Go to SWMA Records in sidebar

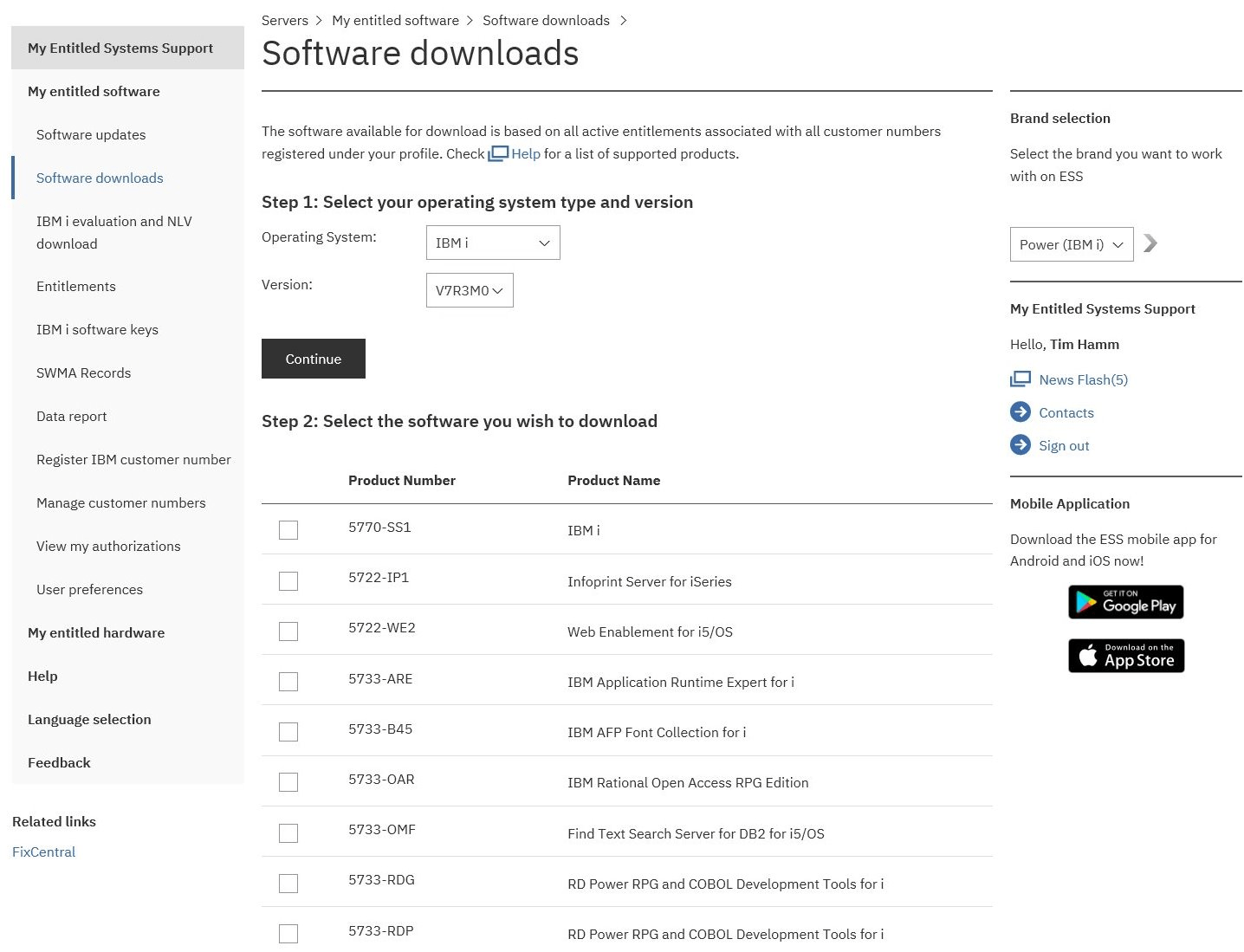pyautogui.click(x=84, y=372)
